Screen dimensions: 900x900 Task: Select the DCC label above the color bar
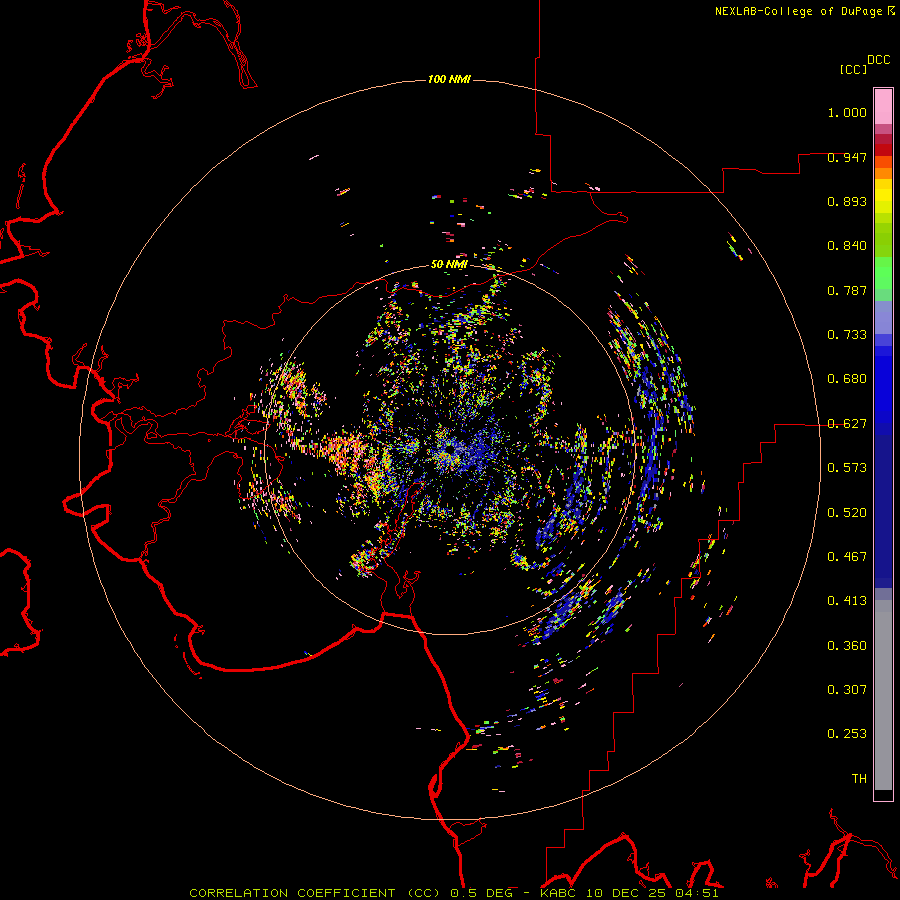[878, 60]
